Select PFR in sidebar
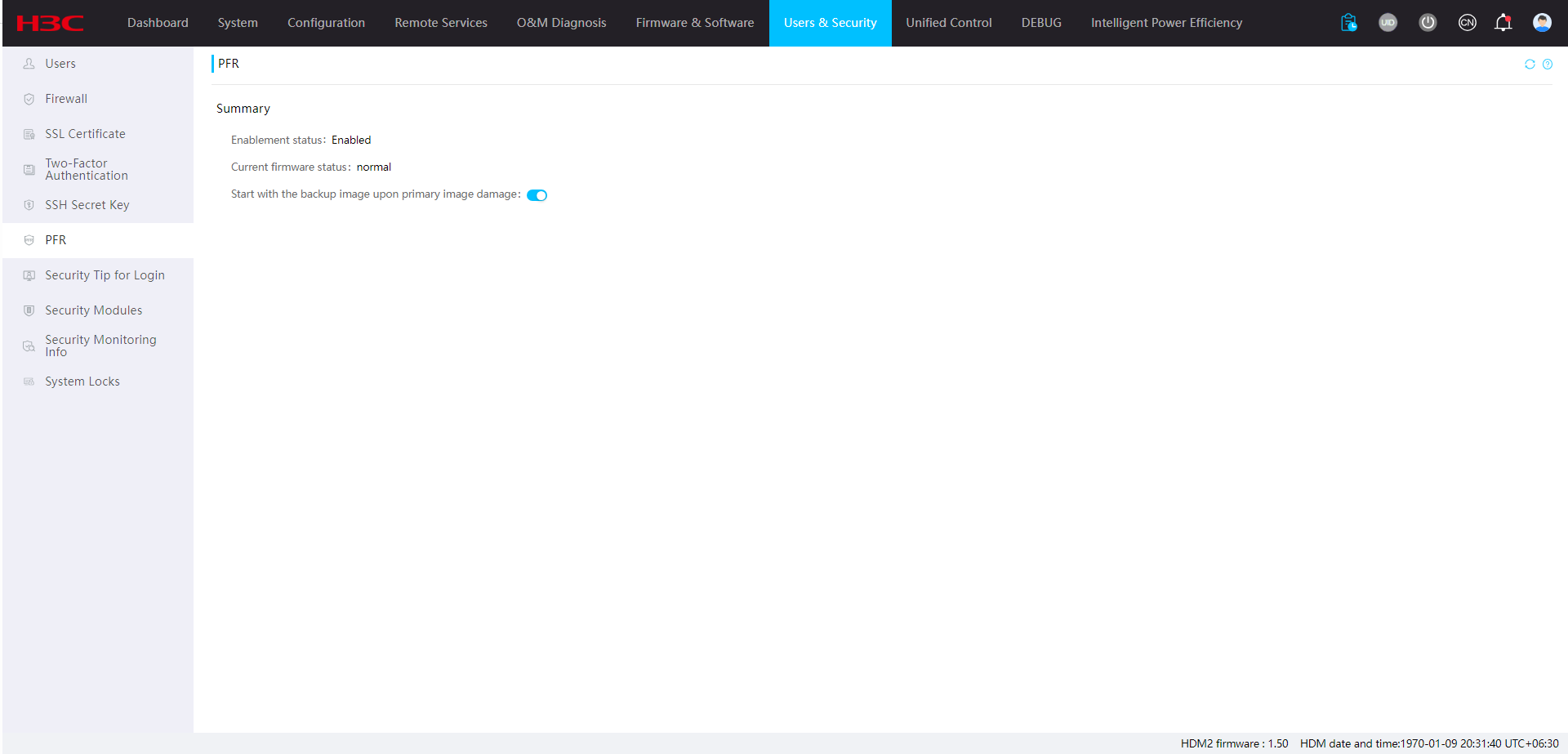Viewport: 1568px width, 754px height. pos(98,240)
